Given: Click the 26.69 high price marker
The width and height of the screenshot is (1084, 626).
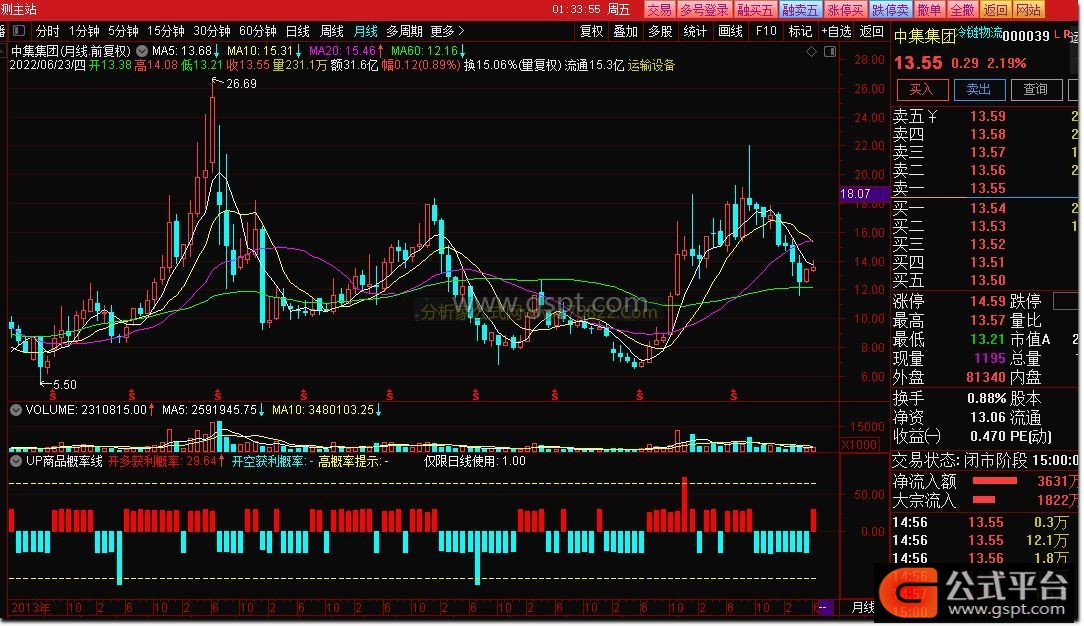Looking at the screenshot, I should (x=241, y=84).
